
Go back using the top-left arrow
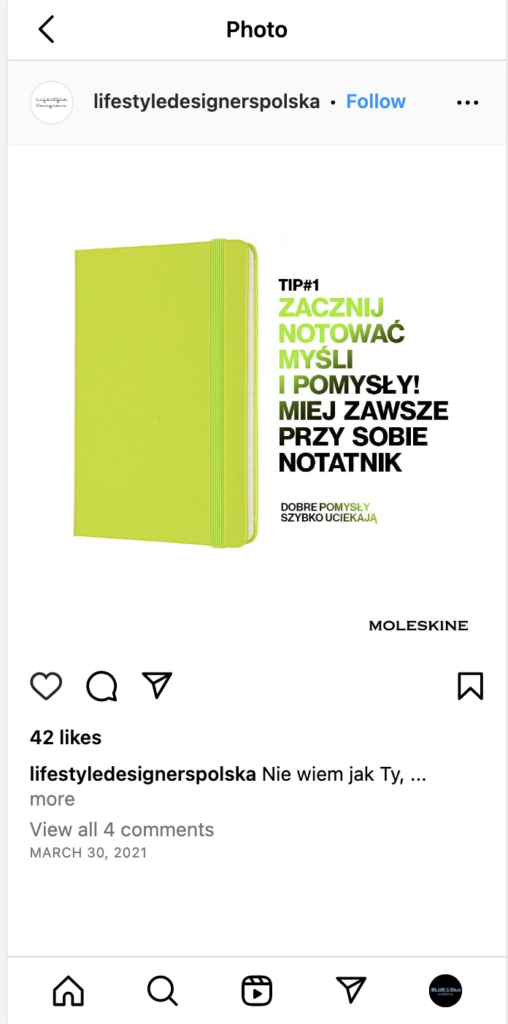(46, 29)
